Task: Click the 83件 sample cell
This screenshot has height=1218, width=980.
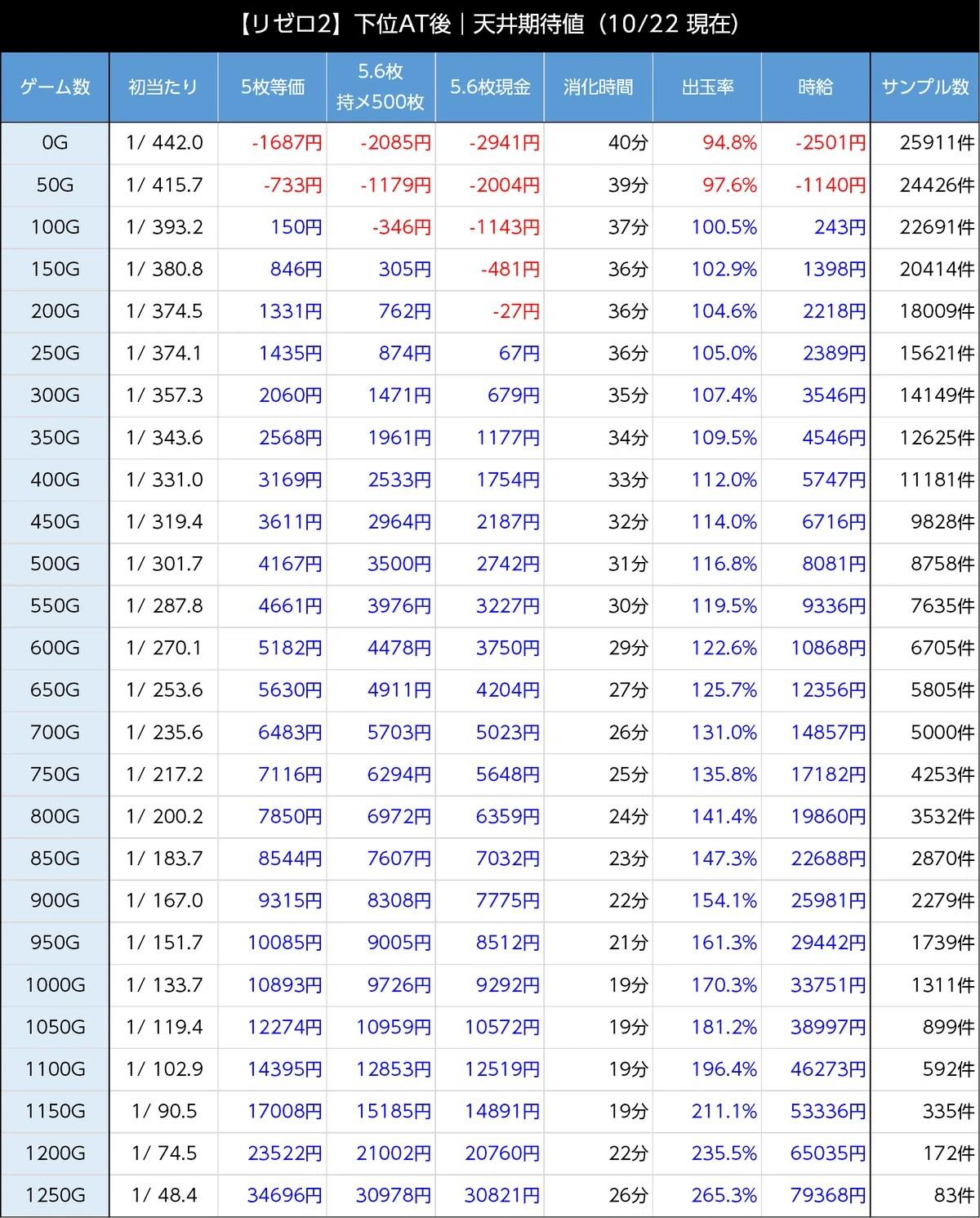Action: point(925,1195)
